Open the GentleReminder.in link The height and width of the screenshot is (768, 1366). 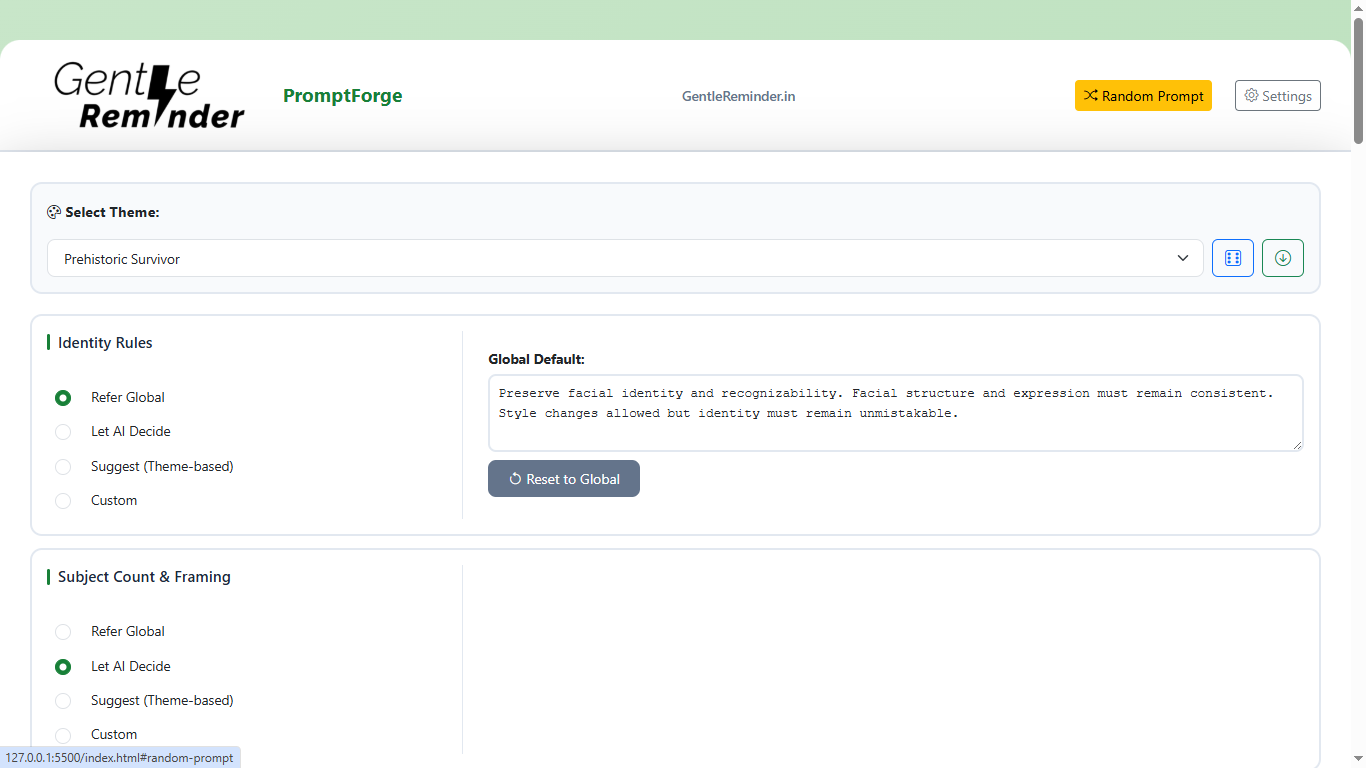tap(738, 95)
